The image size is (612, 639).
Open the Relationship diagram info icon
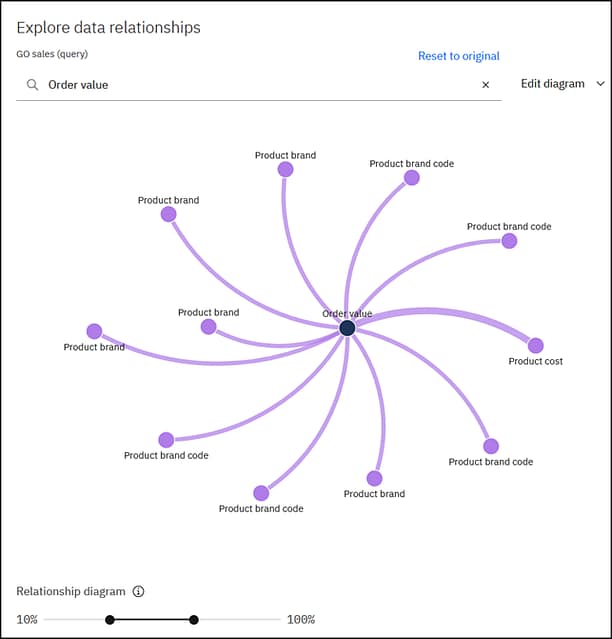click(x=138, y=591)
